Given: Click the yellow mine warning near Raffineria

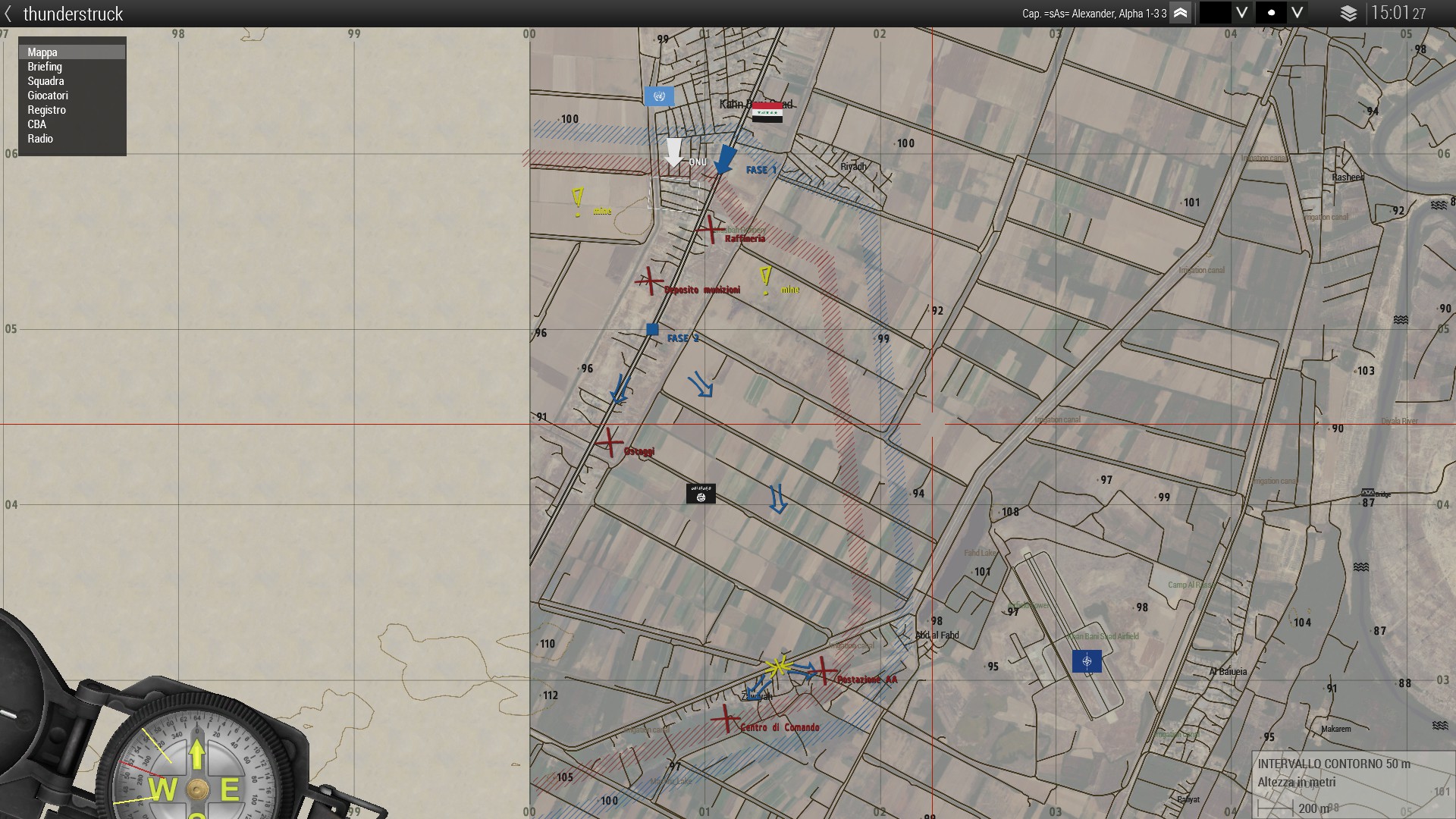Looking at the screenshot, I should [x=766, y=281].
